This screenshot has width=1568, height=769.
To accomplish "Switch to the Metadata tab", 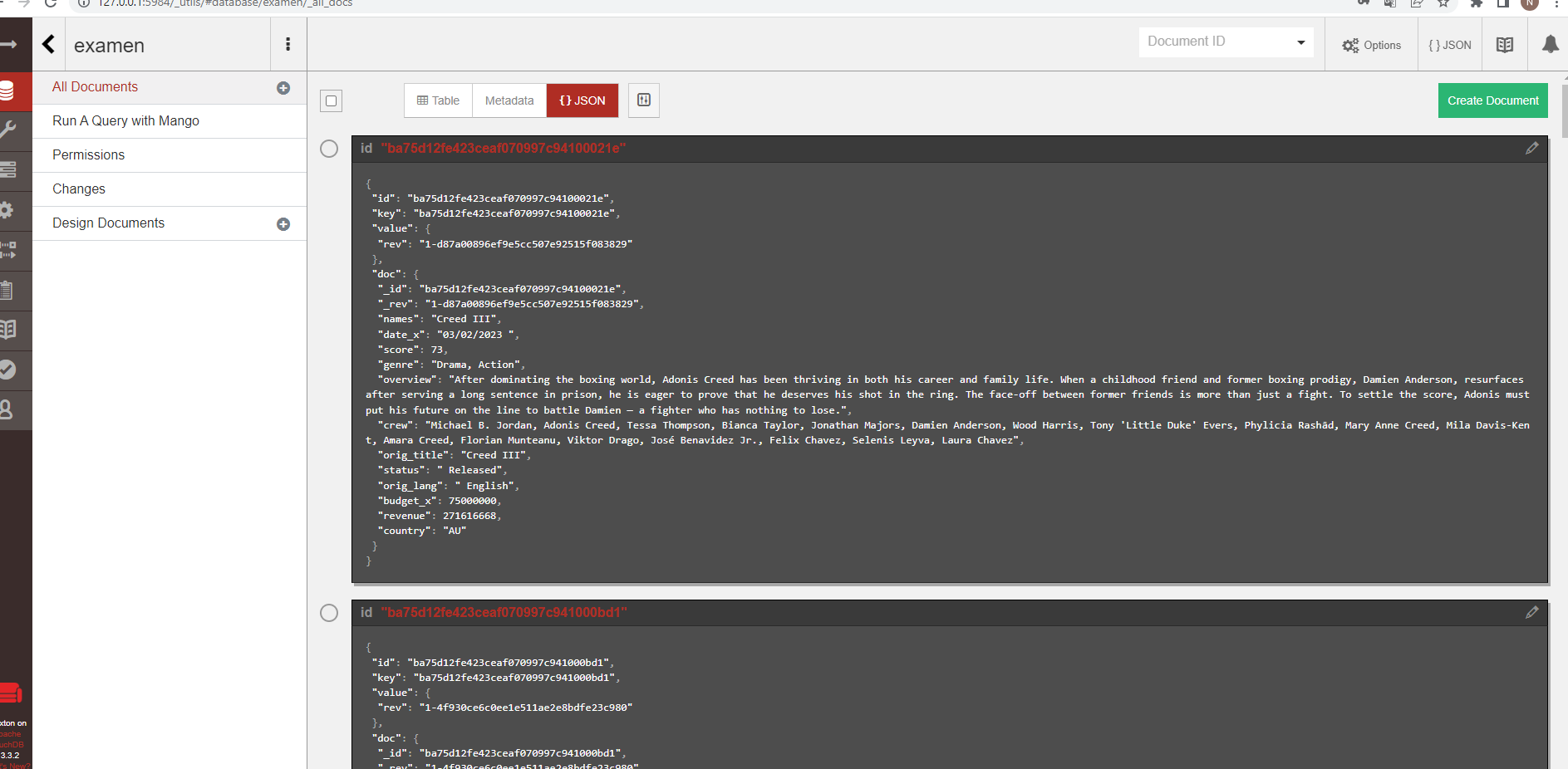I will (509, 100).
